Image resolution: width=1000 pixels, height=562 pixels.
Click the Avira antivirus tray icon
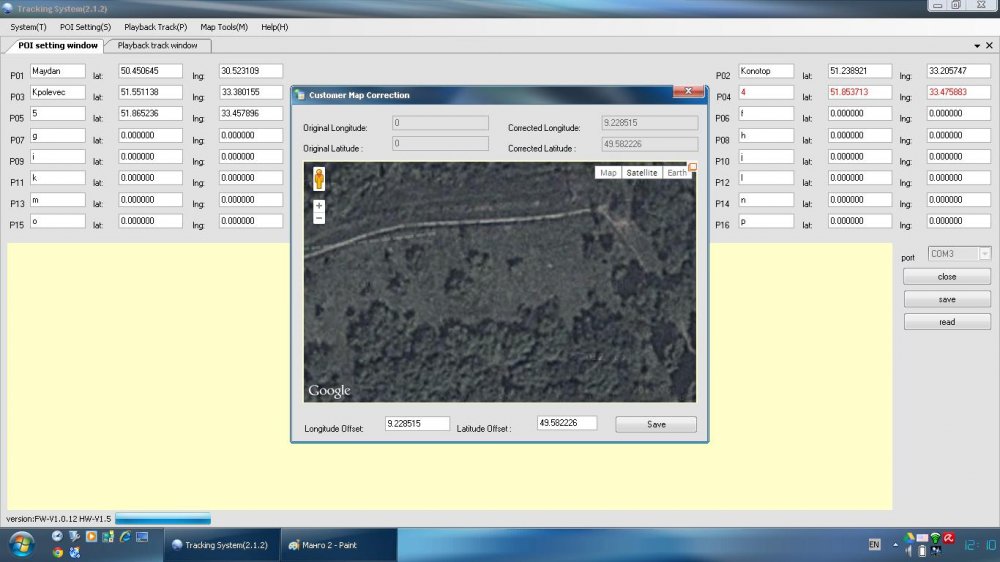[947, 537]
